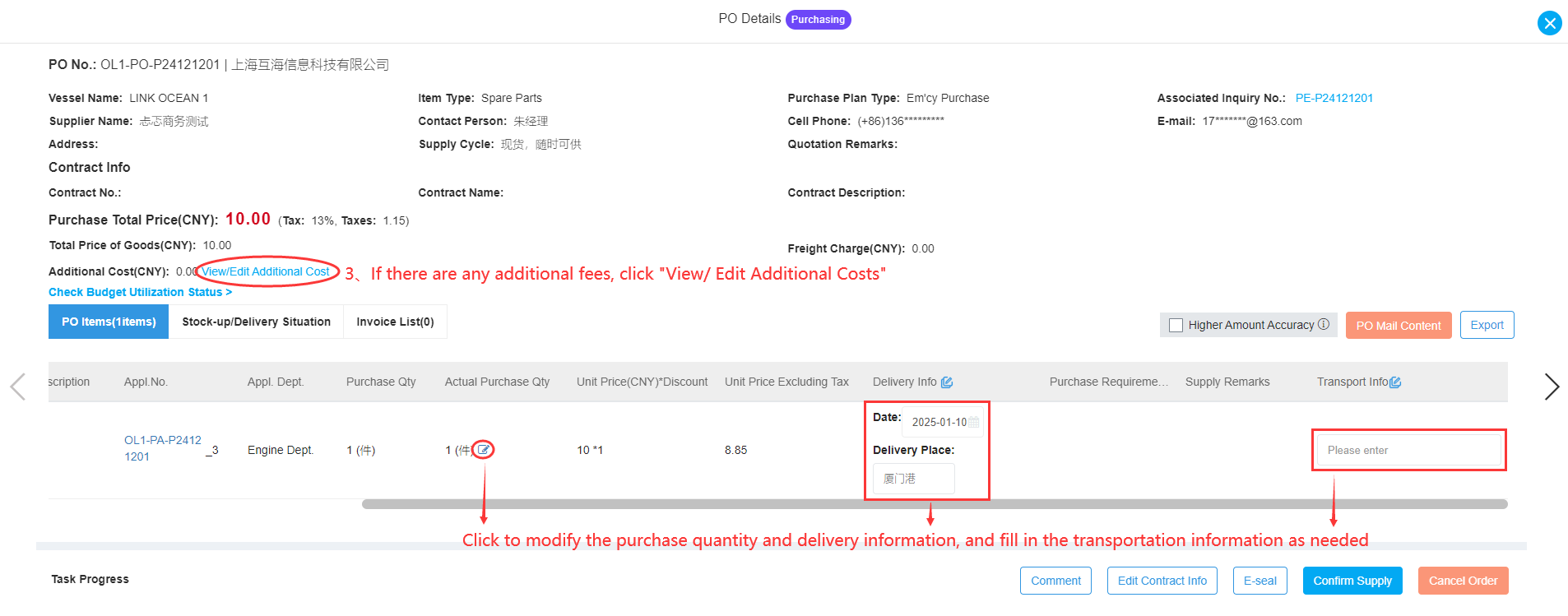Go to previous item with left arrow

17,387
